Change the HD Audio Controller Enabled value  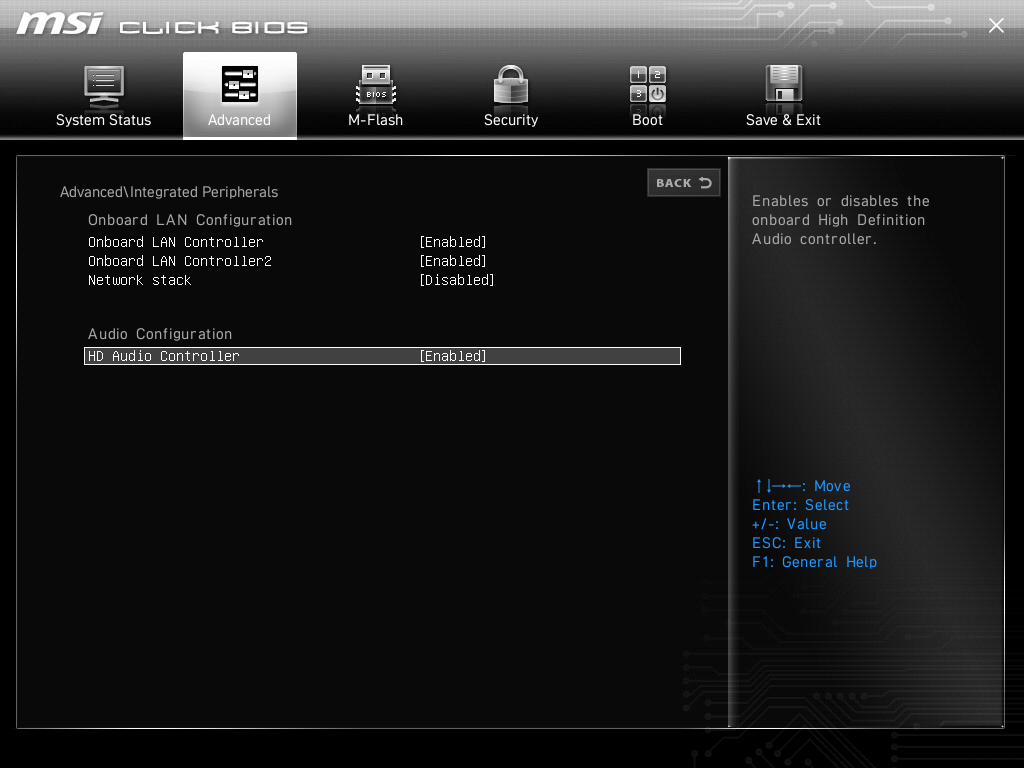pos(453,356)
